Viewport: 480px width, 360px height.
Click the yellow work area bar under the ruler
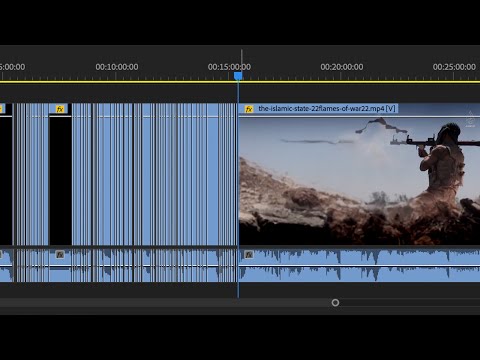click(240, 82)
